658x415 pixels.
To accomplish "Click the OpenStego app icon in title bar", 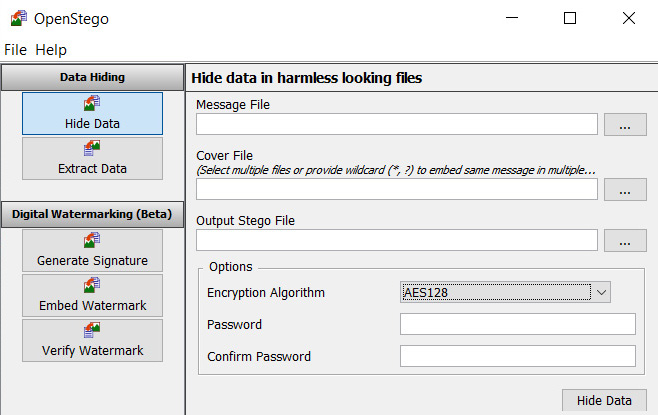I will [18, 18].
